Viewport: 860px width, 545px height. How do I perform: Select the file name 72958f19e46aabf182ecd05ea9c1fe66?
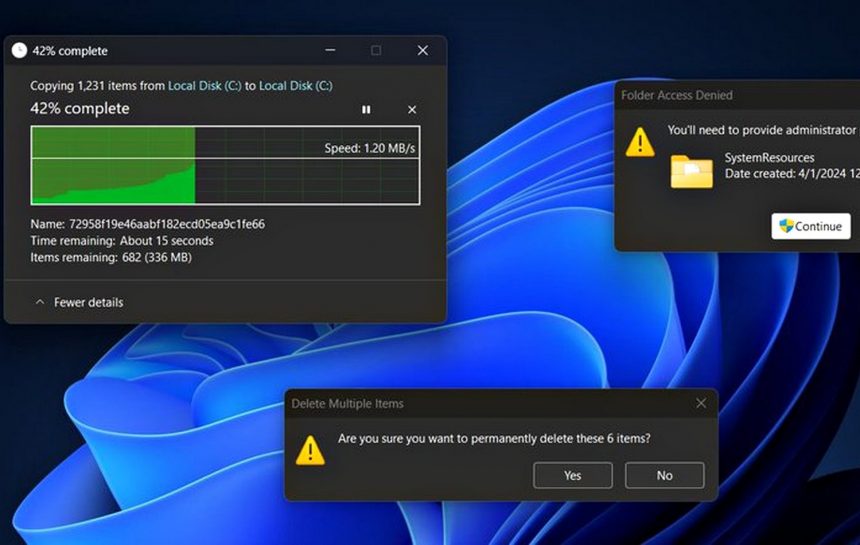167,224
